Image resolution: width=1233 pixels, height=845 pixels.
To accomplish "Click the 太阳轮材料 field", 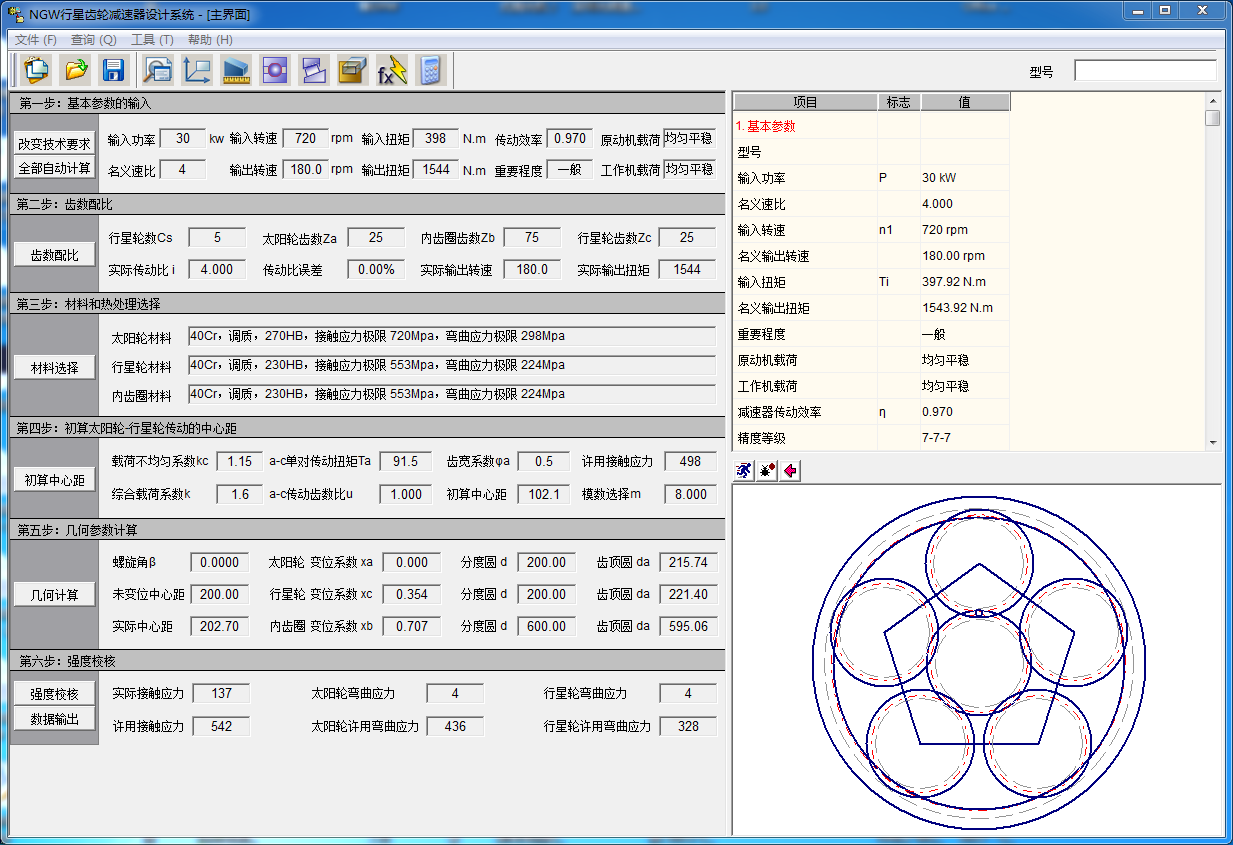I will point(452,336).
